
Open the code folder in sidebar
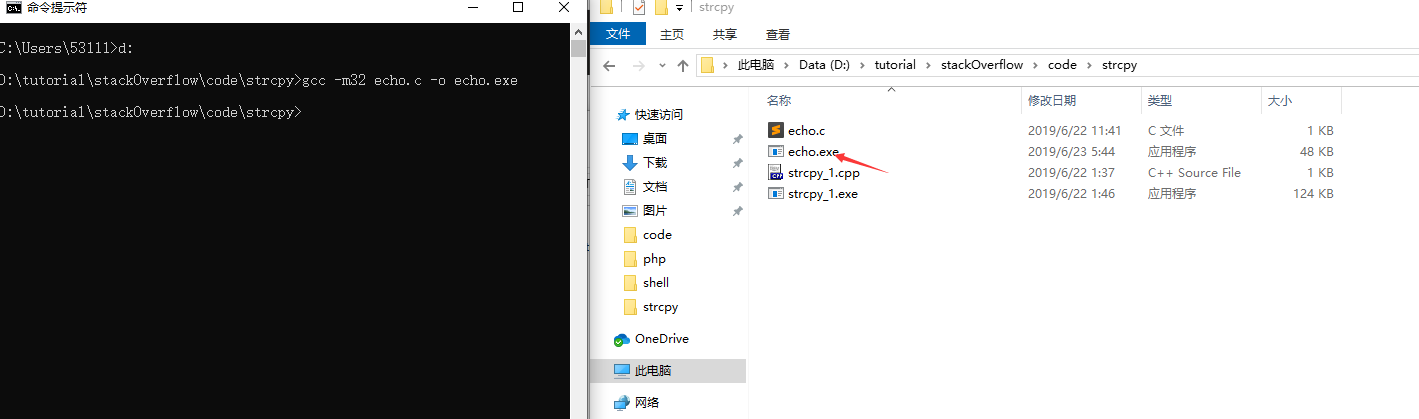click(x=657, y=234)
